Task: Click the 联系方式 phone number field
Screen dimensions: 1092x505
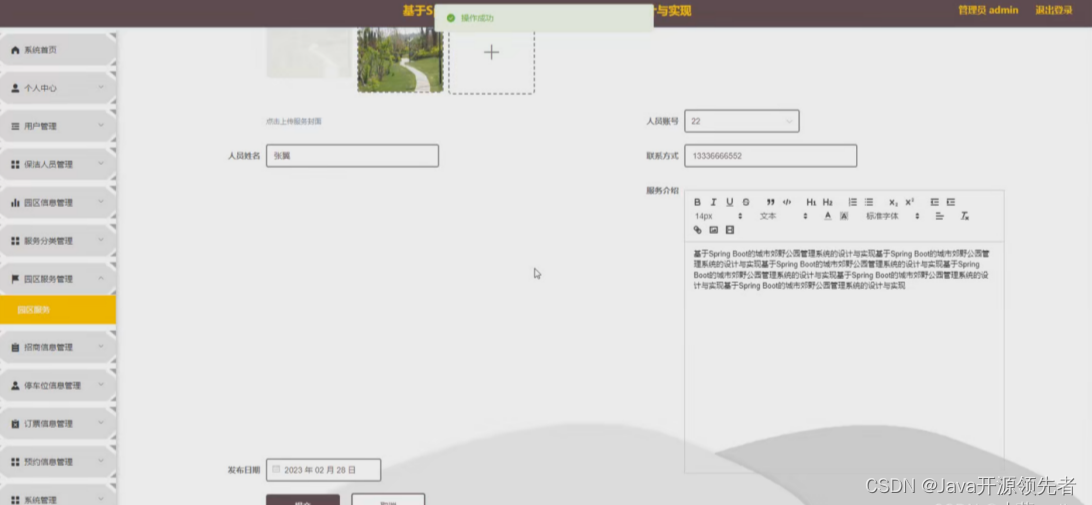Action: point(770,156)
